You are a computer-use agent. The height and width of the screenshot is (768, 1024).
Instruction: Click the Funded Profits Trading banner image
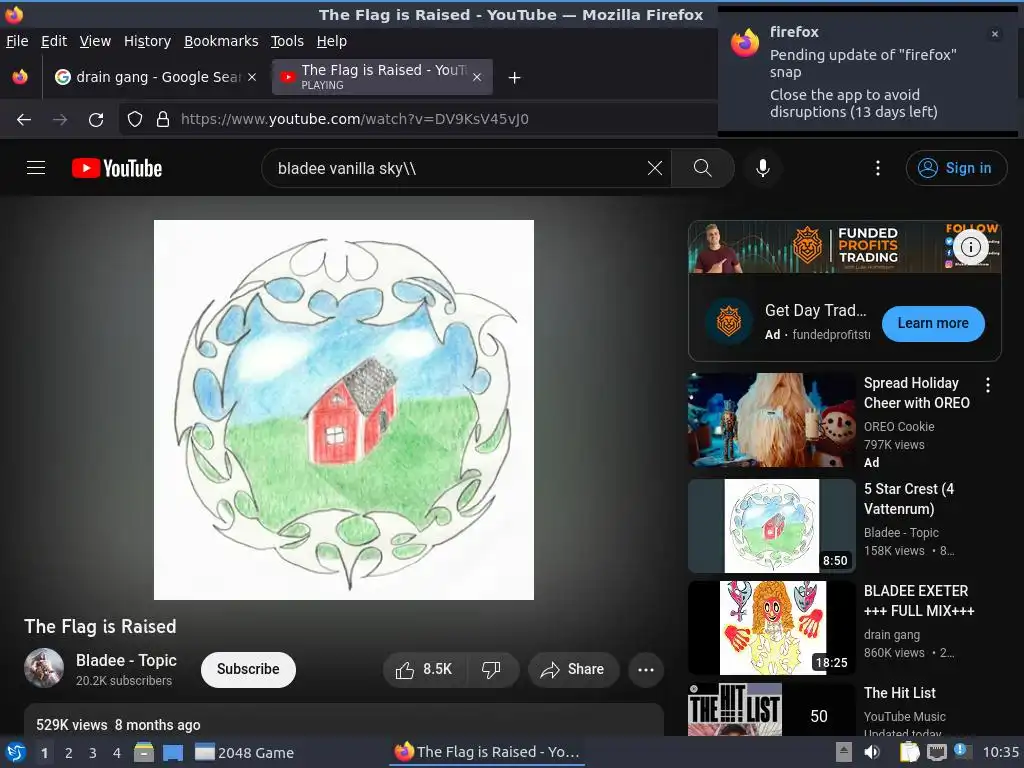pos(844,248)
